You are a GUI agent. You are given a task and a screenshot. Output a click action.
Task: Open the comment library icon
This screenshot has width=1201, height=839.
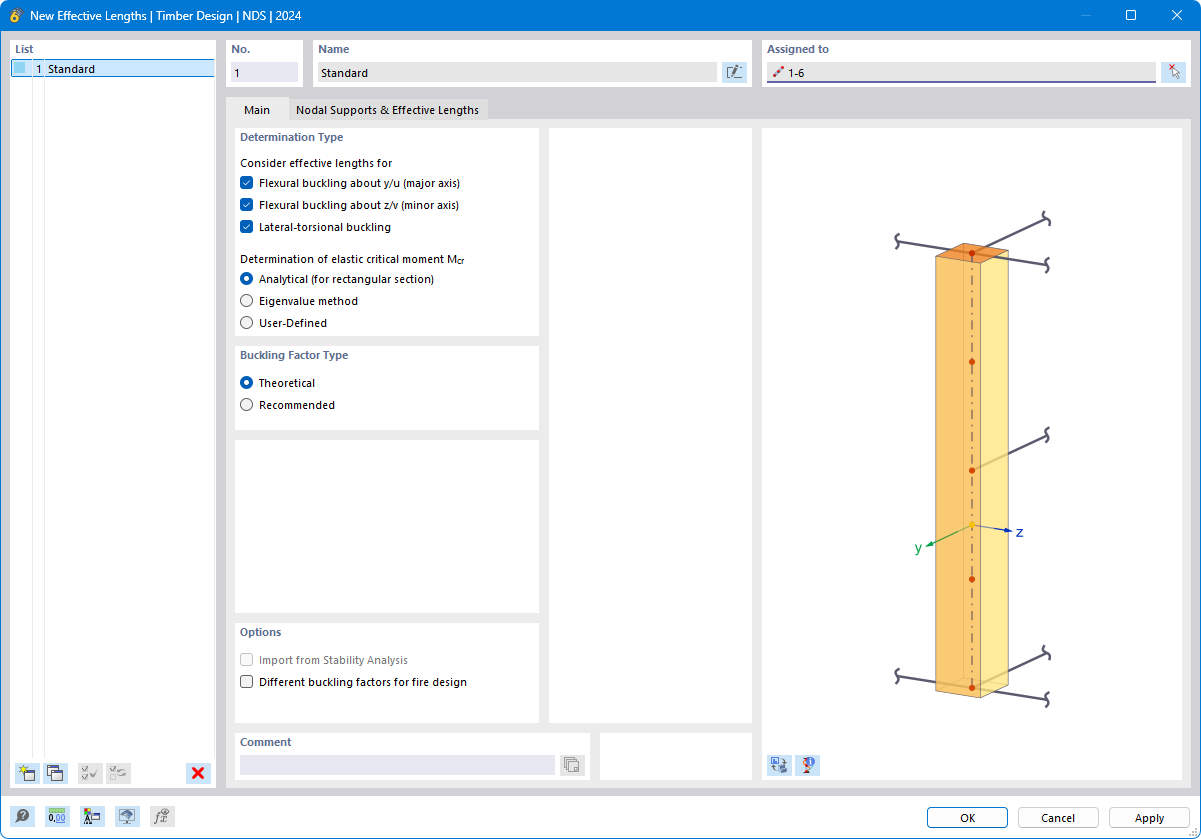point(572,765)
